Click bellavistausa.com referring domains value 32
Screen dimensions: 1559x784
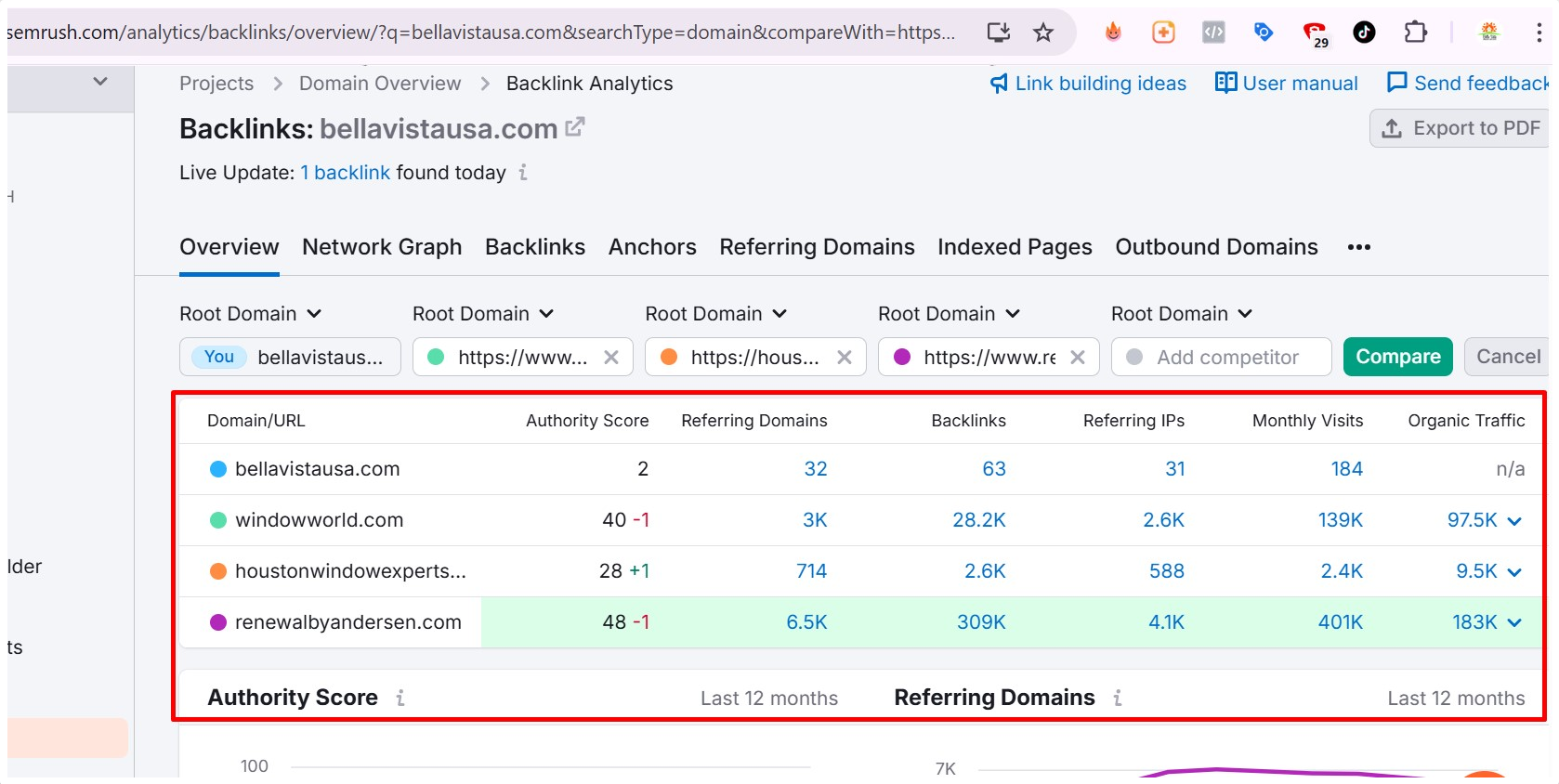coord(816,469)
